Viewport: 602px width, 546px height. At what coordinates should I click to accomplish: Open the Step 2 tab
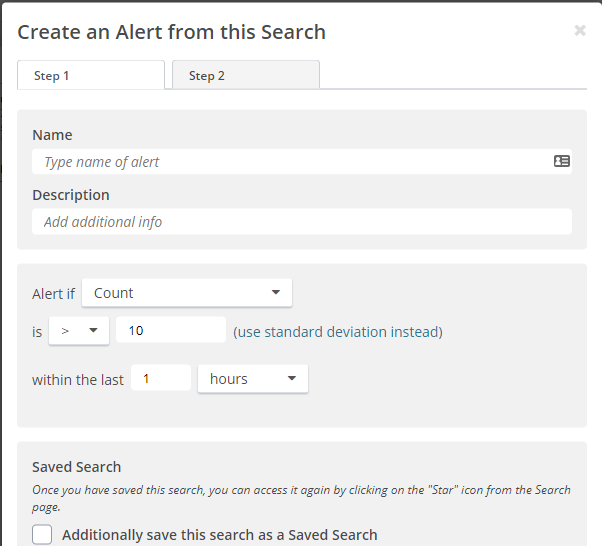point(245,76)
